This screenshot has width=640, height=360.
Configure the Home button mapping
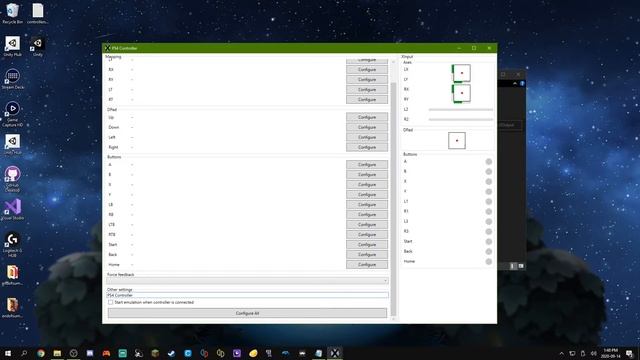point(367,265)
